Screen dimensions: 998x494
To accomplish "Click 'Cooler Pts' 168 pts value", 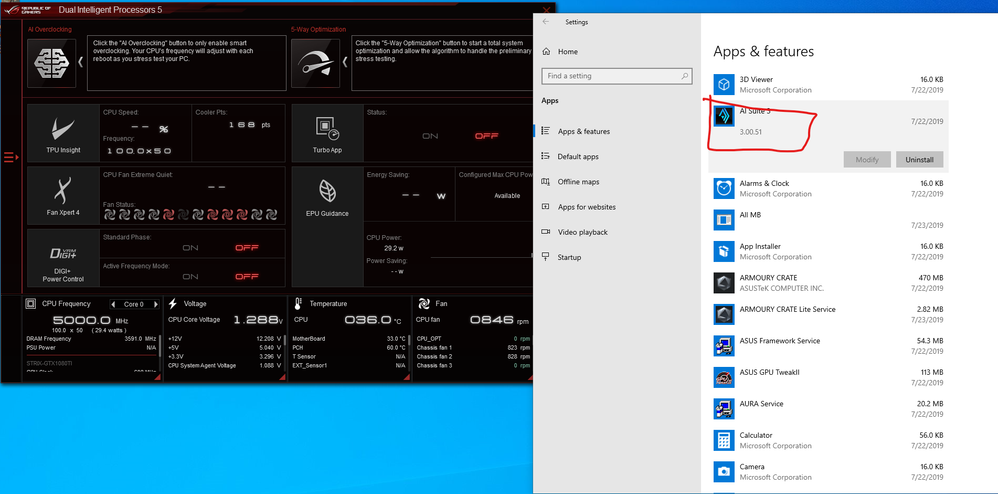I will pos(249,125).
